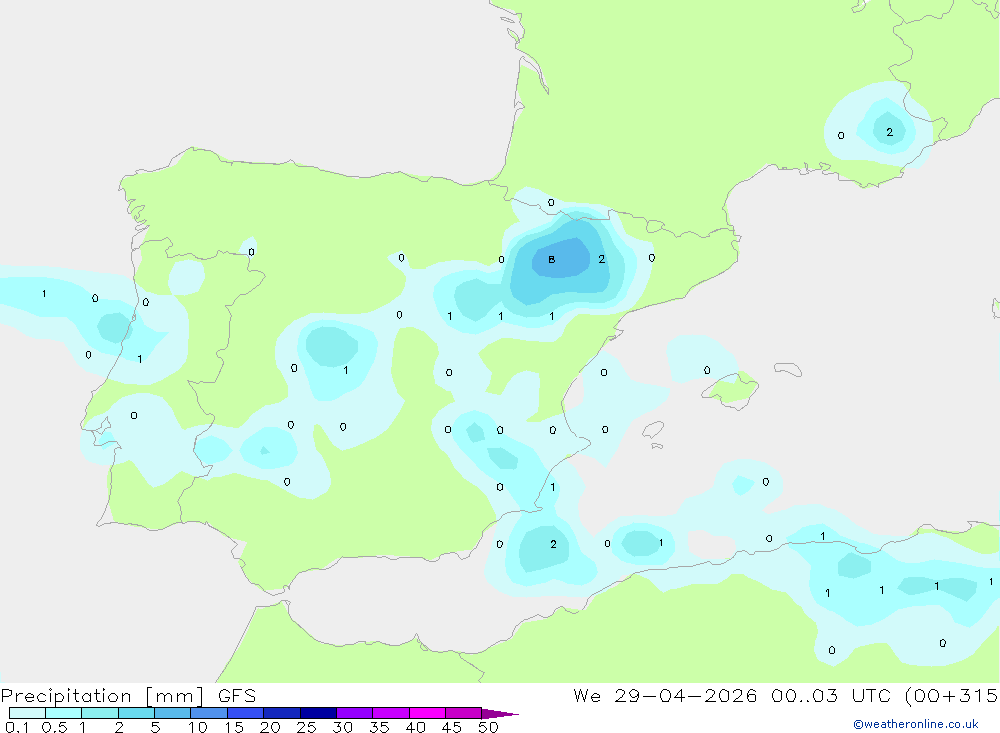Click the '25' legend scale label
Viewport: 1000px width, 733px height.
coord(306,727)
